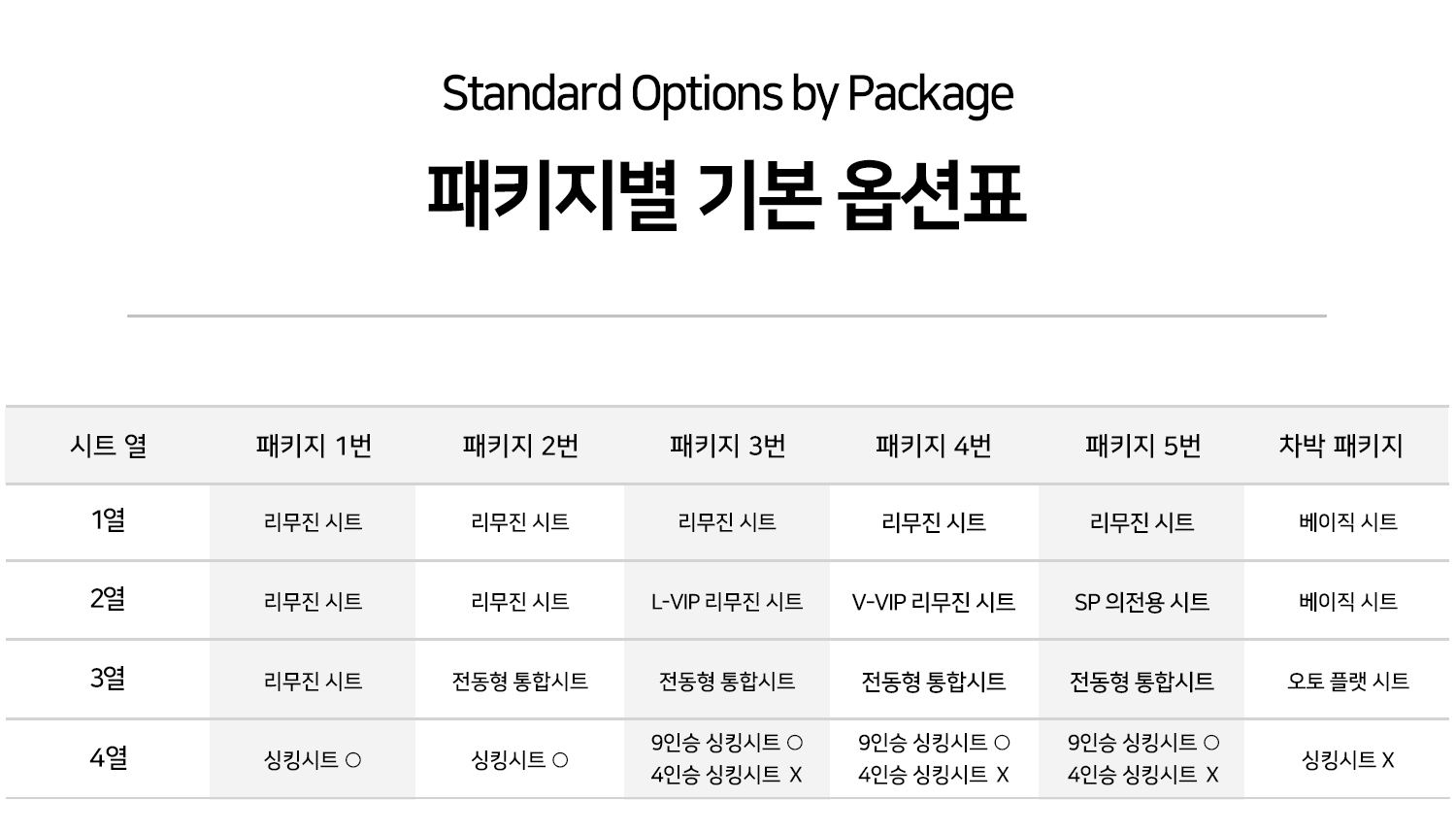Click the 패키지 5번 column header

click(x=1142, y=446)
